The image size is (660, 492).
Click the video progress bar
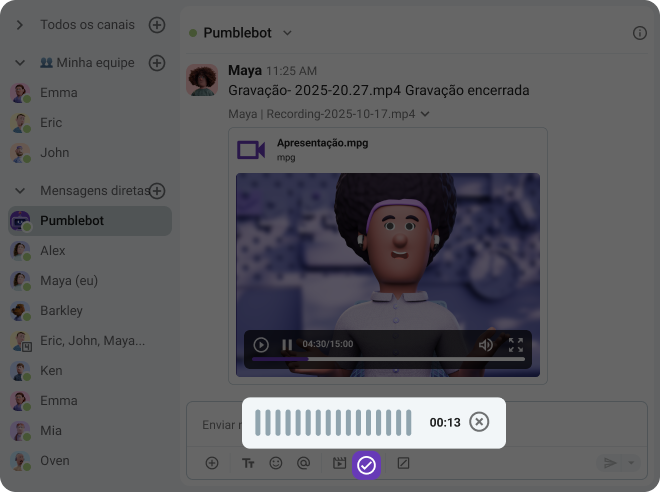388,359
